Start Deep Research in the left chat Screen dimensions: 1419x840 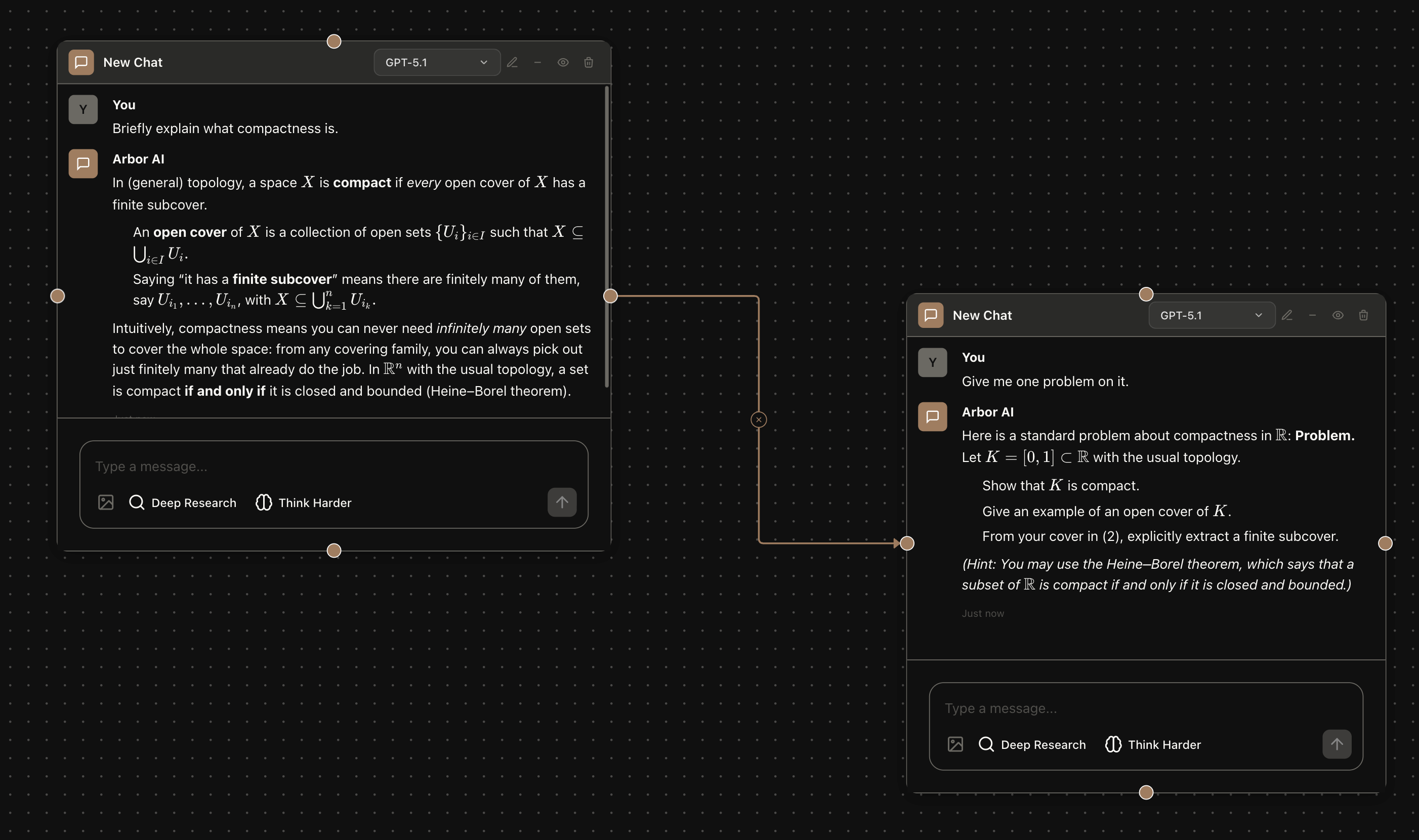point(182,502)
